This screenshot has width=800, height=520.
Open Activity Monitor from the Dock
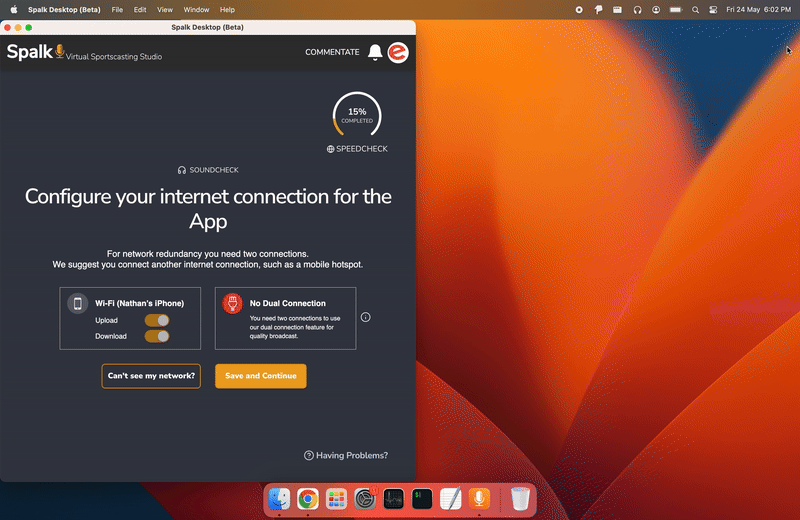pos(393,499)
